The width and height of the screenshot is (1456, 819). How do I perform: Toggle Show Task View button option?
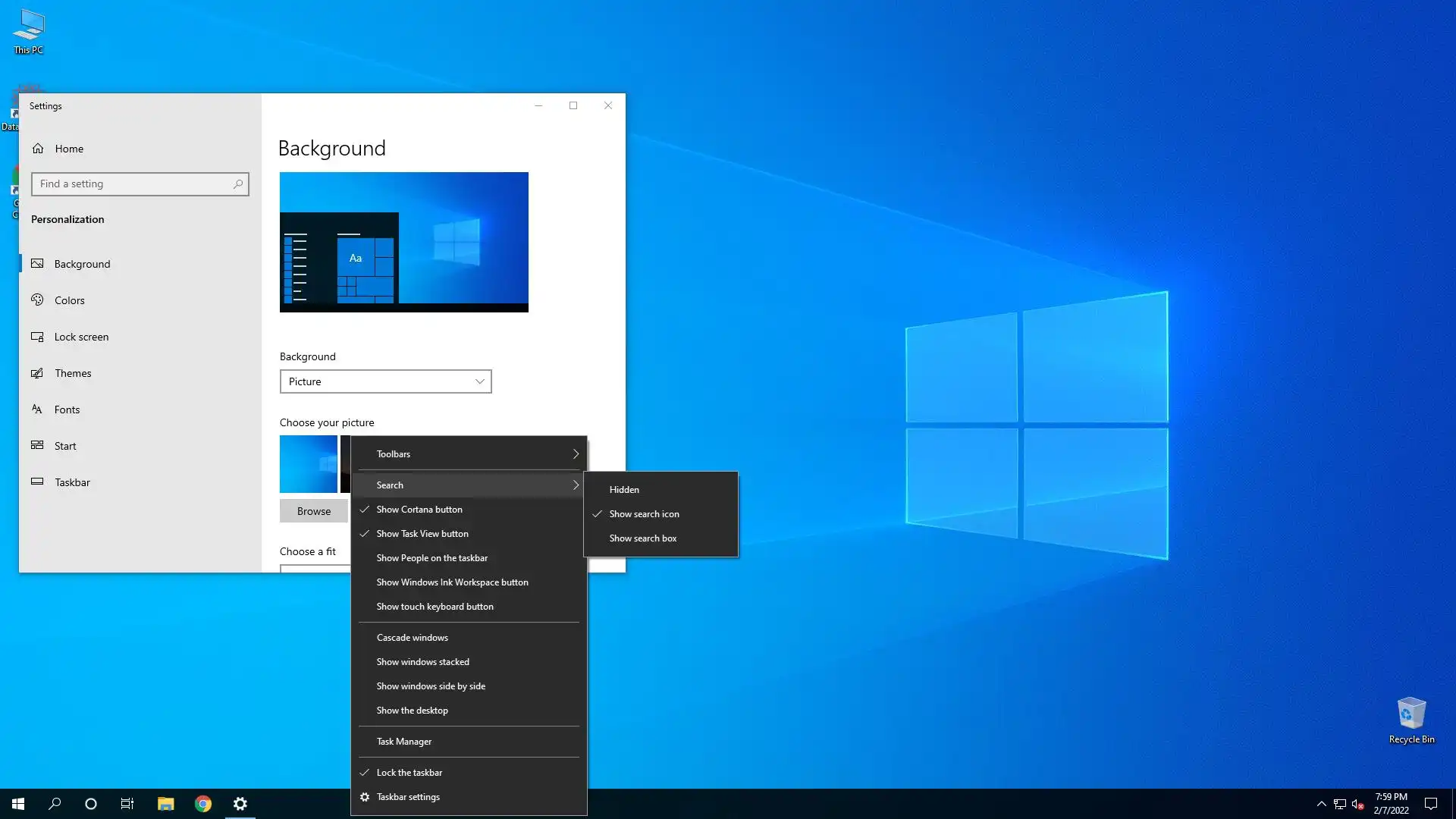tap(422, 534)
